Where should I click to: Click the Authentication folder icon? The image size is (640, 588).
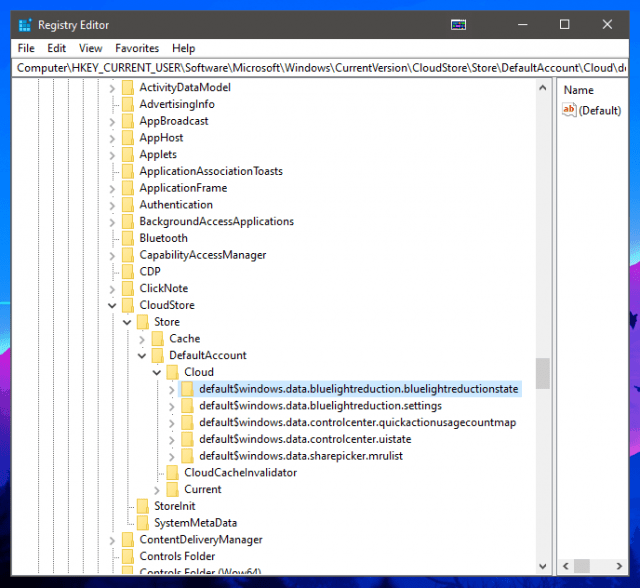click(x=128, y=204)
